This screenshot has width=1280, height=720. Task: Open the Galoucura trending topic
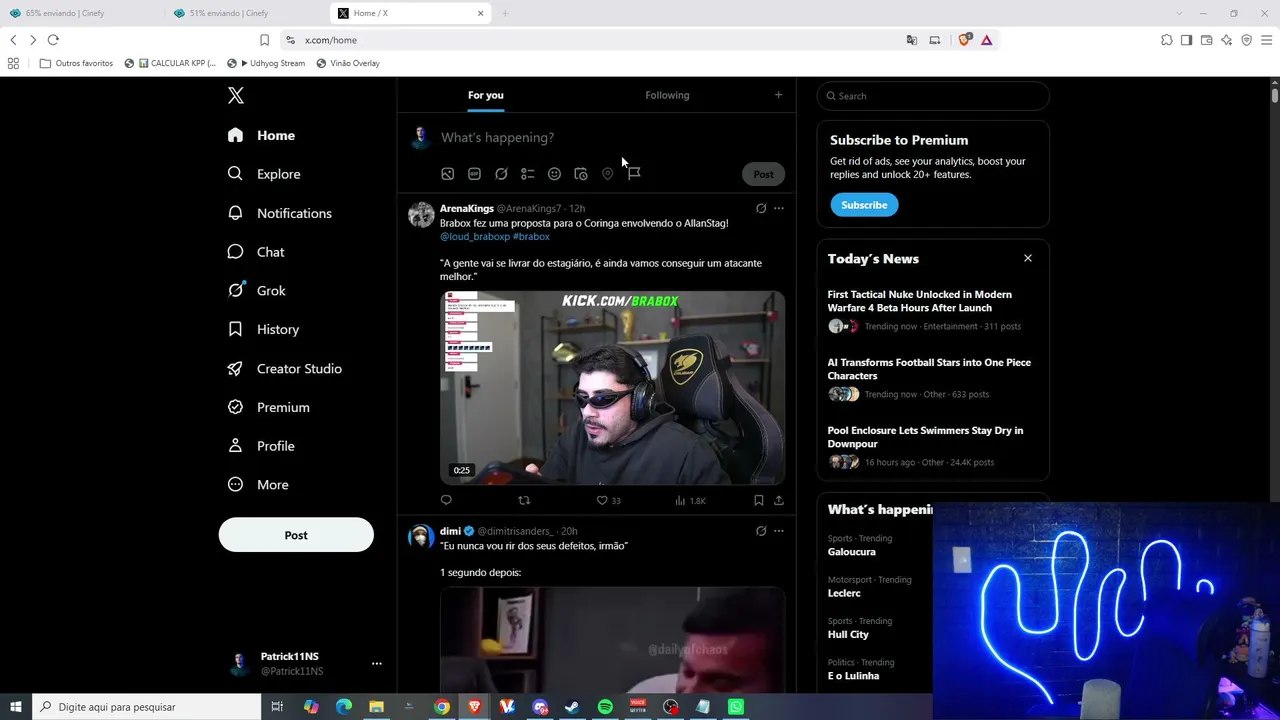pos(852,552)
